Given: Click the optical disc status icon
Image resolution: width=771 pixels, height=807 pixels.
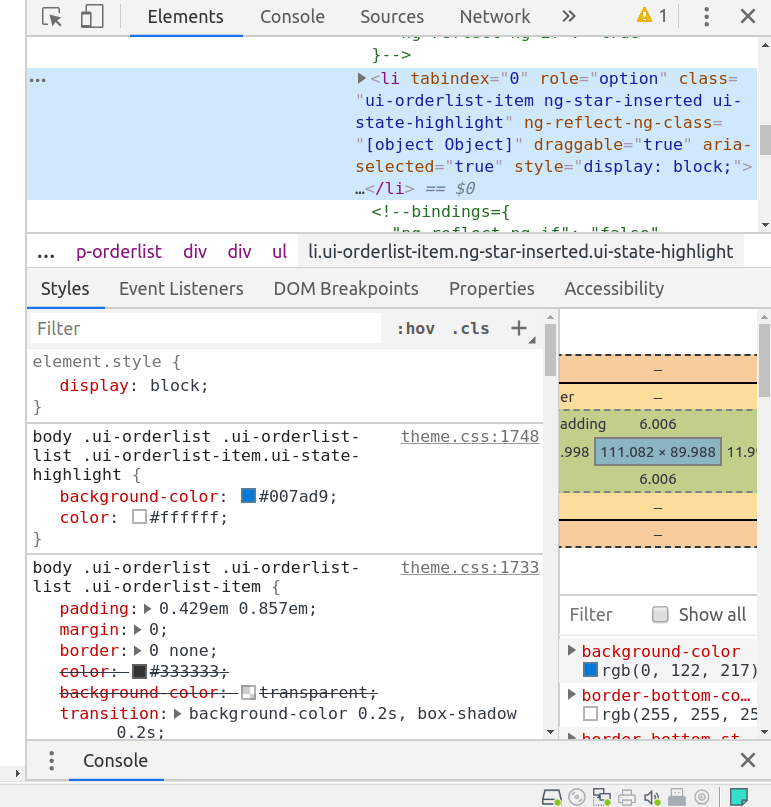Looking at the screenshot, I should pyautogui.click(x=577, y=797).
